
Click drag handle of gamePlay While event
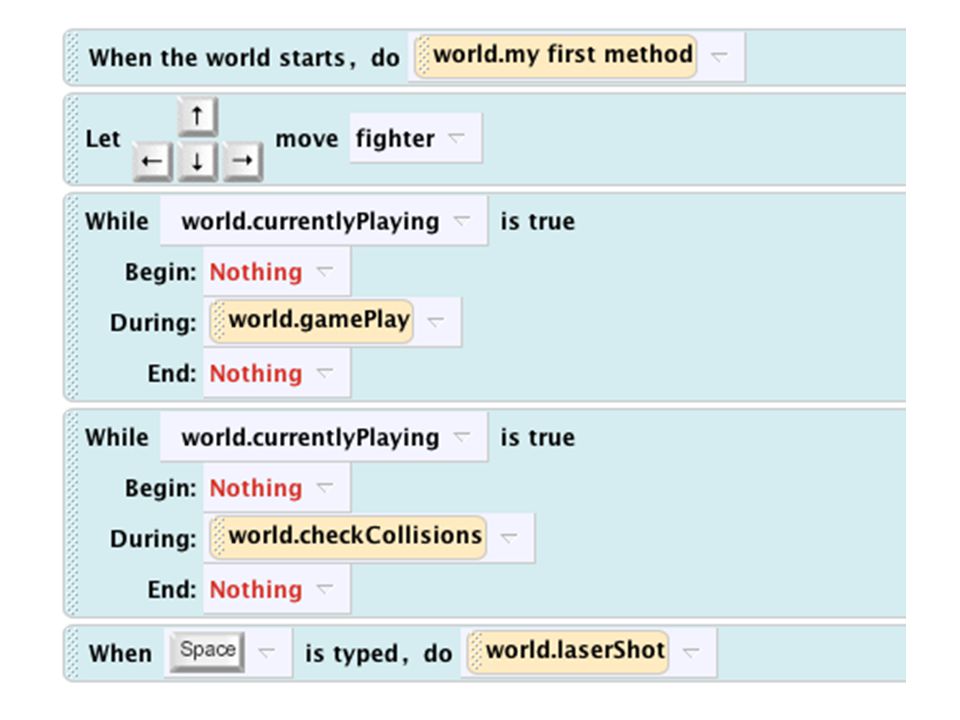pos(72,297)
